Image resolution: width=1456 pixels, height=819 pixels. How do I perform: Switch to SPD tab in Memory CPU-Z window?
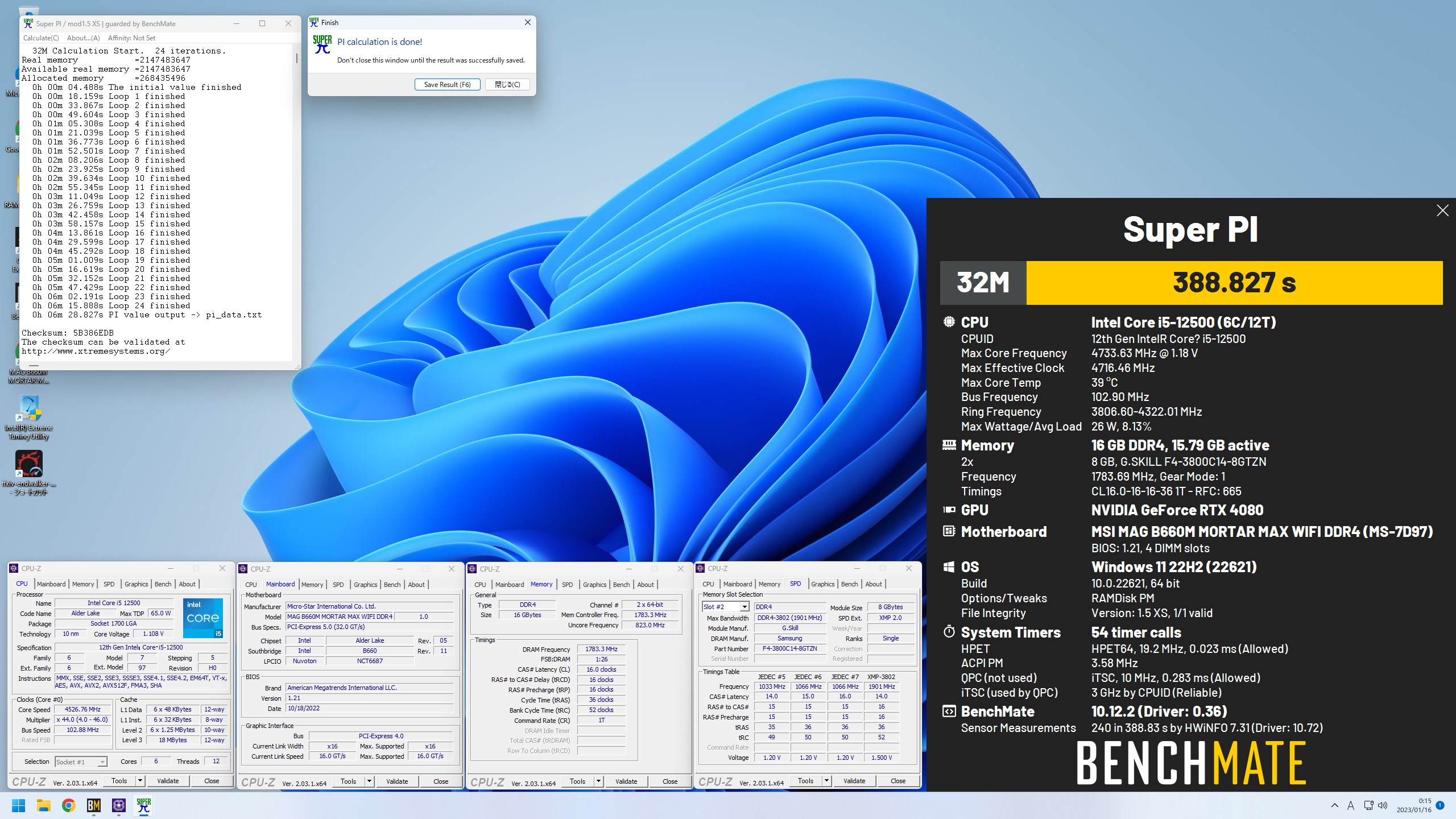(x=567, y=585)
